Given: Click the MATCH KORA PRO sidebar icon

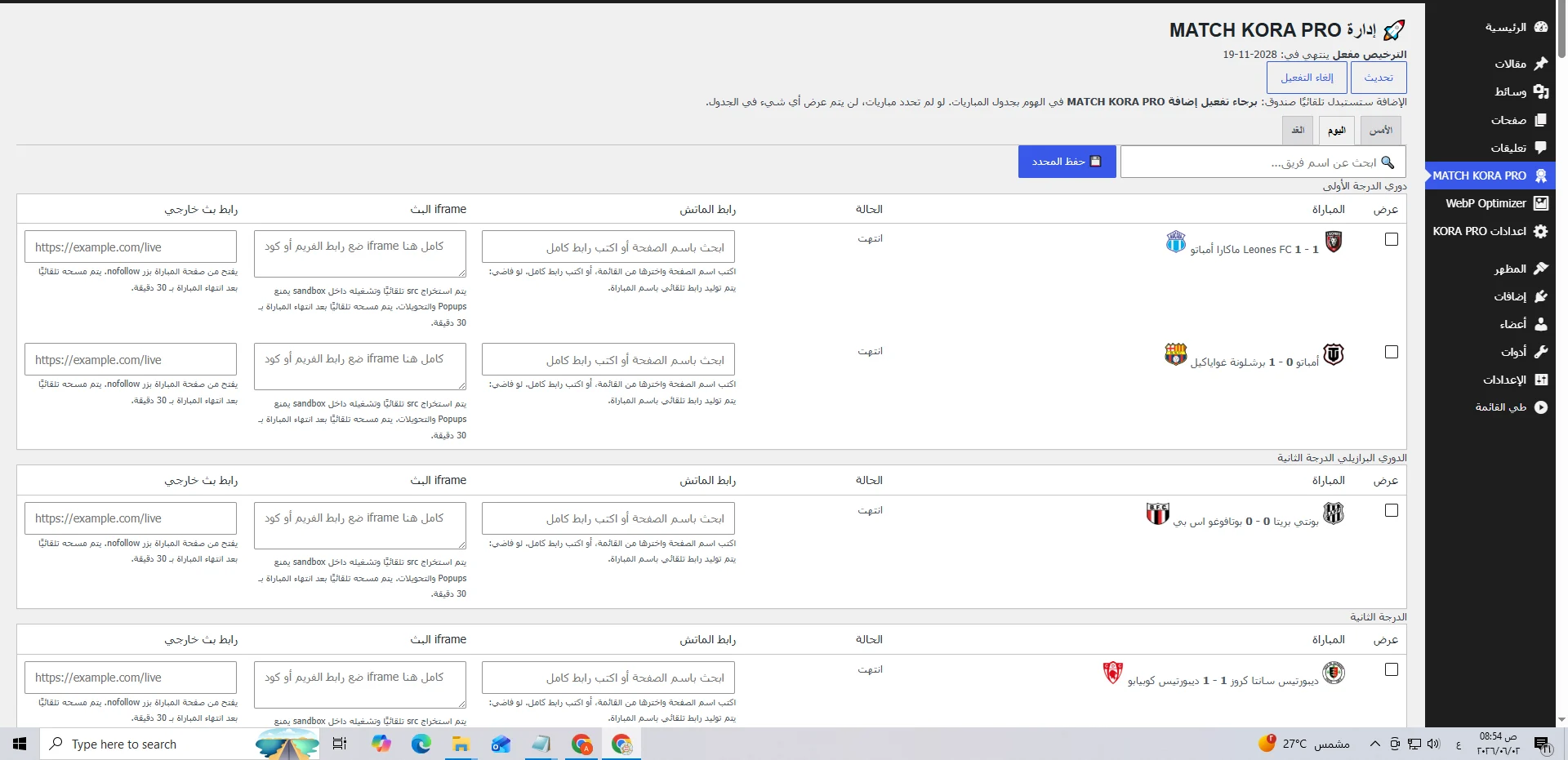Looking at the screenshot, I should (1540, 176).
